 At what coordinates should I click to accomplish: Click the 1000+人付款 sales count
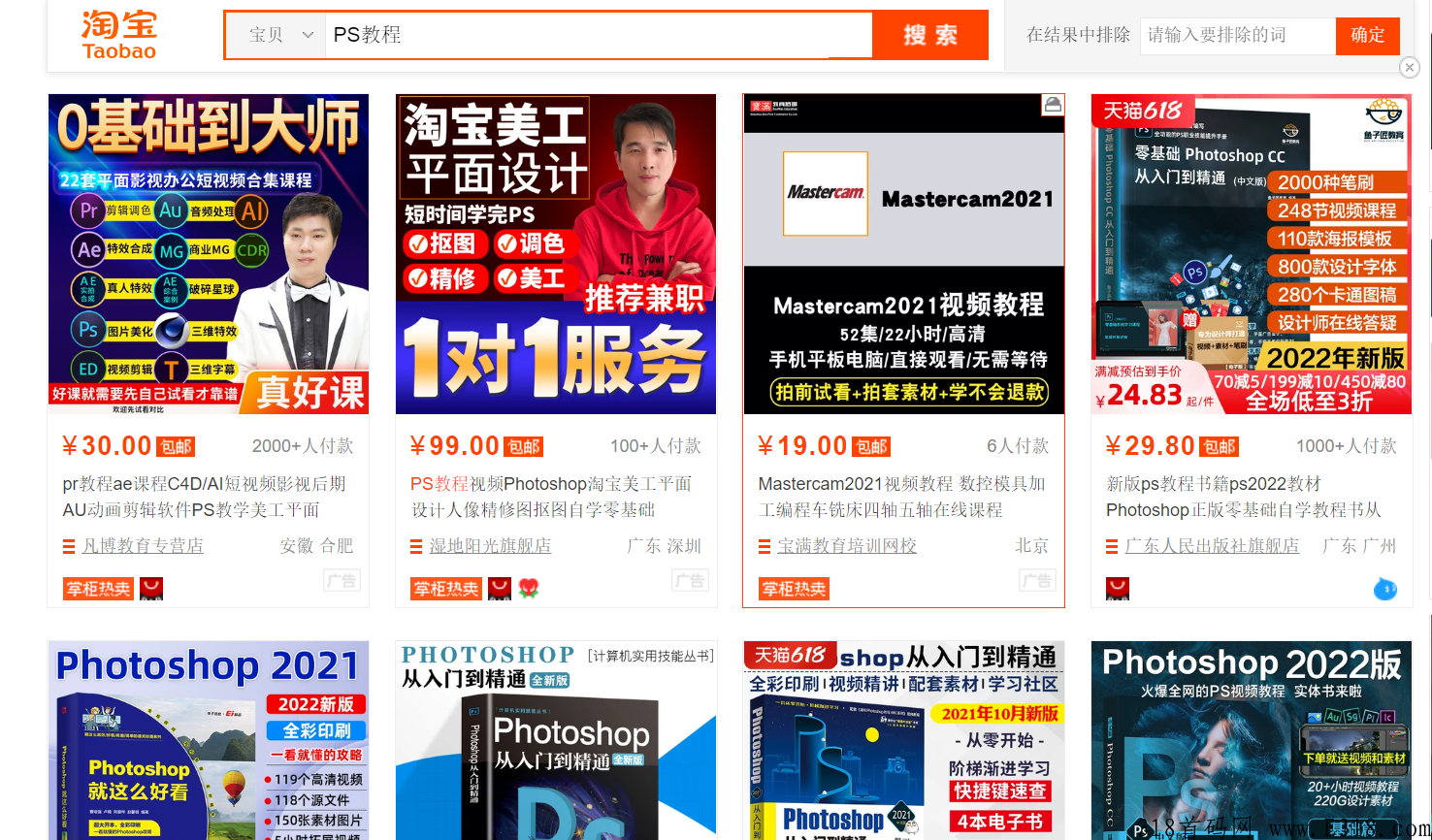point(1347,446)
